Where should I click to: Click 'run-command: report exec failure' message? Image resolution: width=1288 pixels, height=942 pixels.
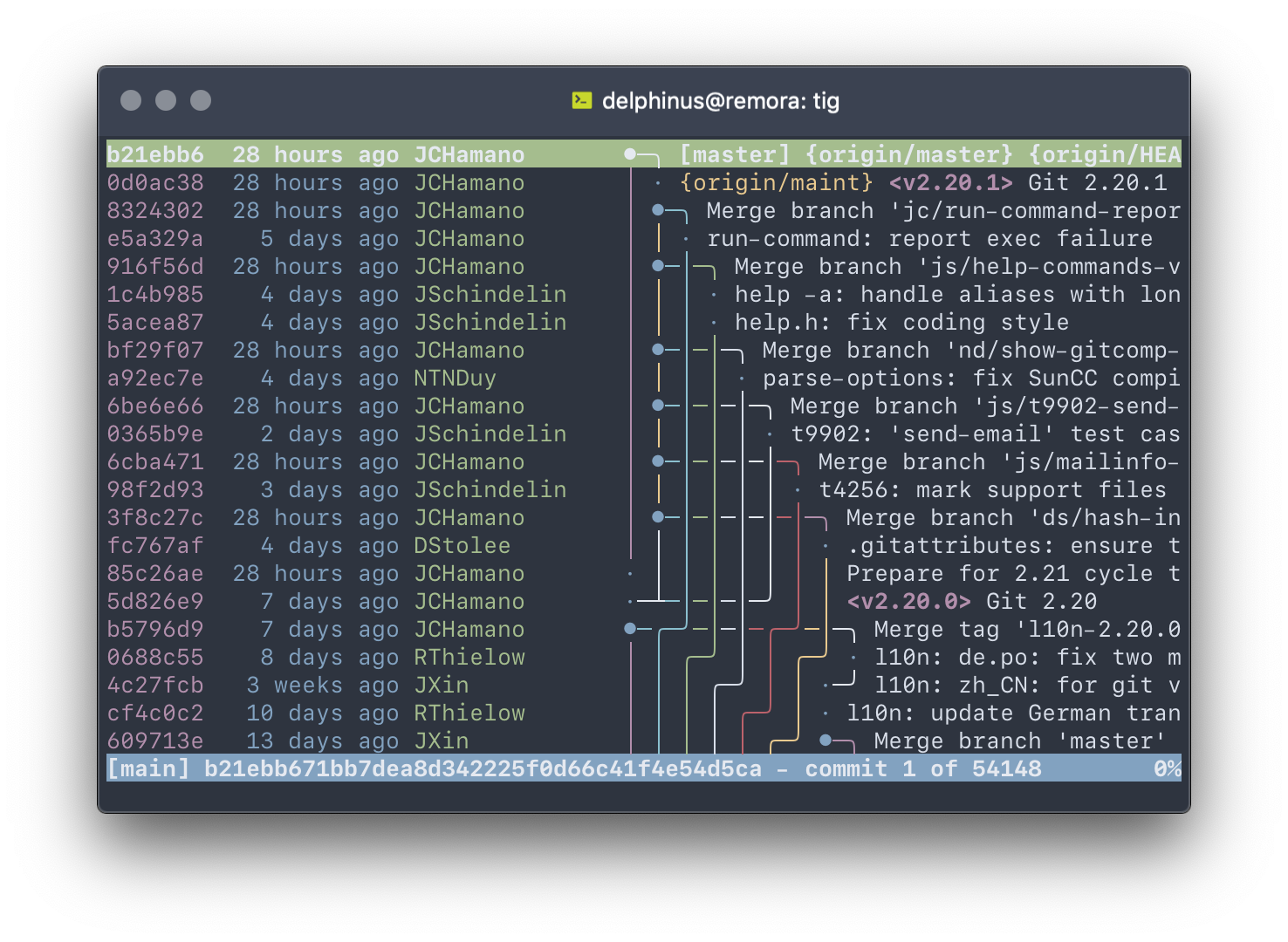point(930,238)
